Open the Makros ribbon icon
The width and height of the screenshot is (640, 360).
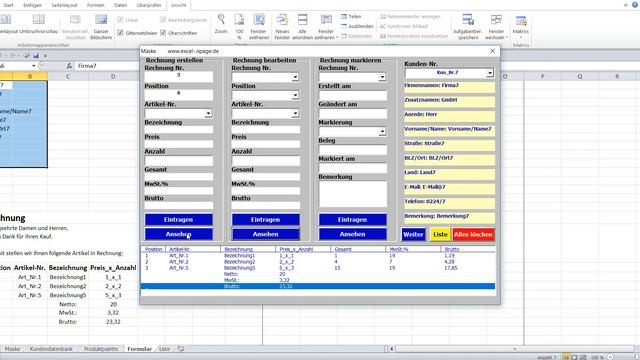[x=521, y=20]
